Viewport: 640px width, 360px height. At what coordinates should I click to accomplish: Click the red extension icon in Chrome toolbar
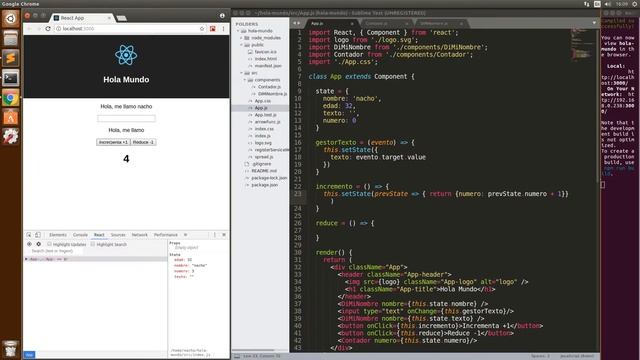pos(213,29)
